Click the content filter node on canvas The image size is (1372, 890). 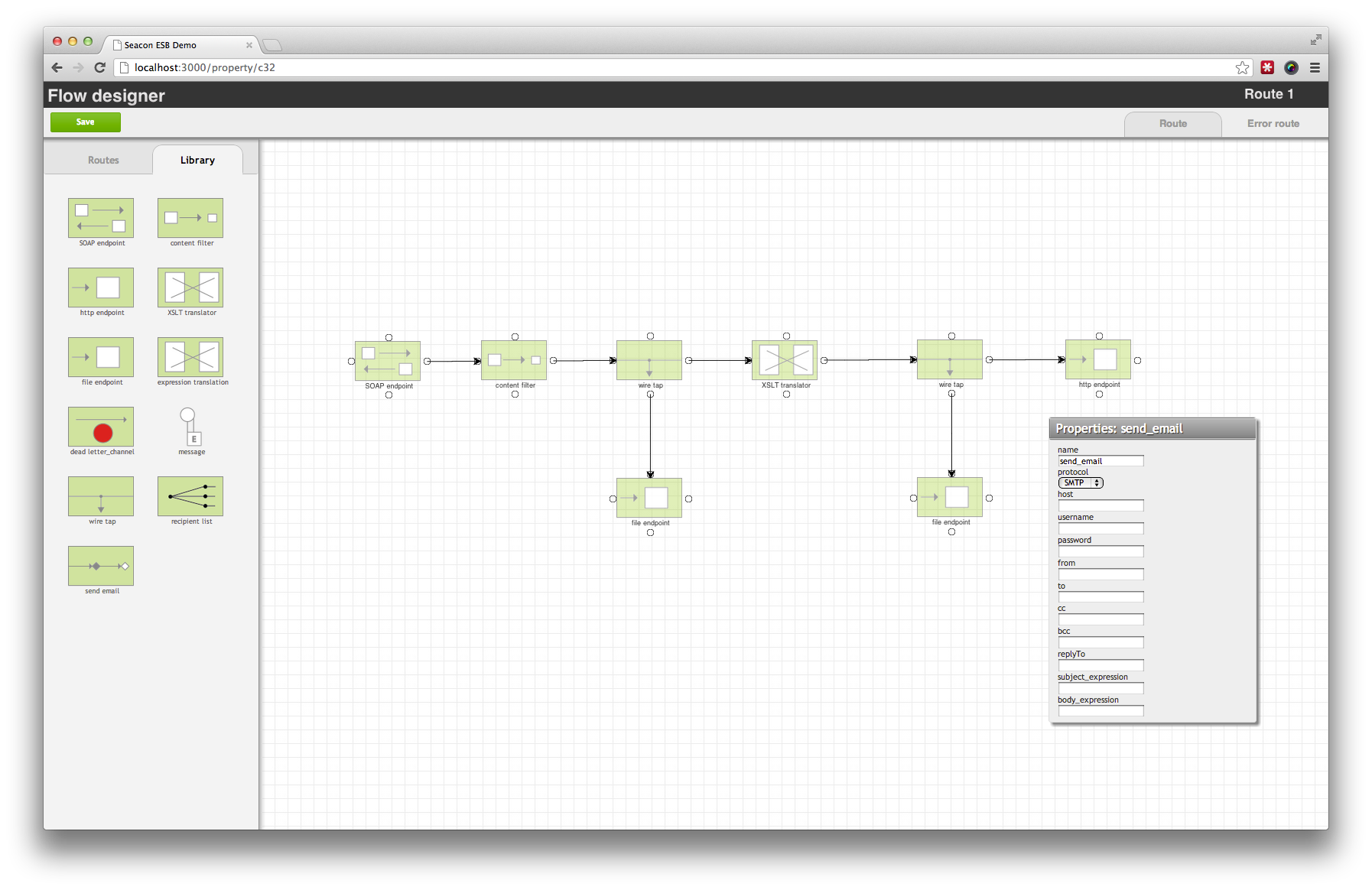(x=514, y=360)
